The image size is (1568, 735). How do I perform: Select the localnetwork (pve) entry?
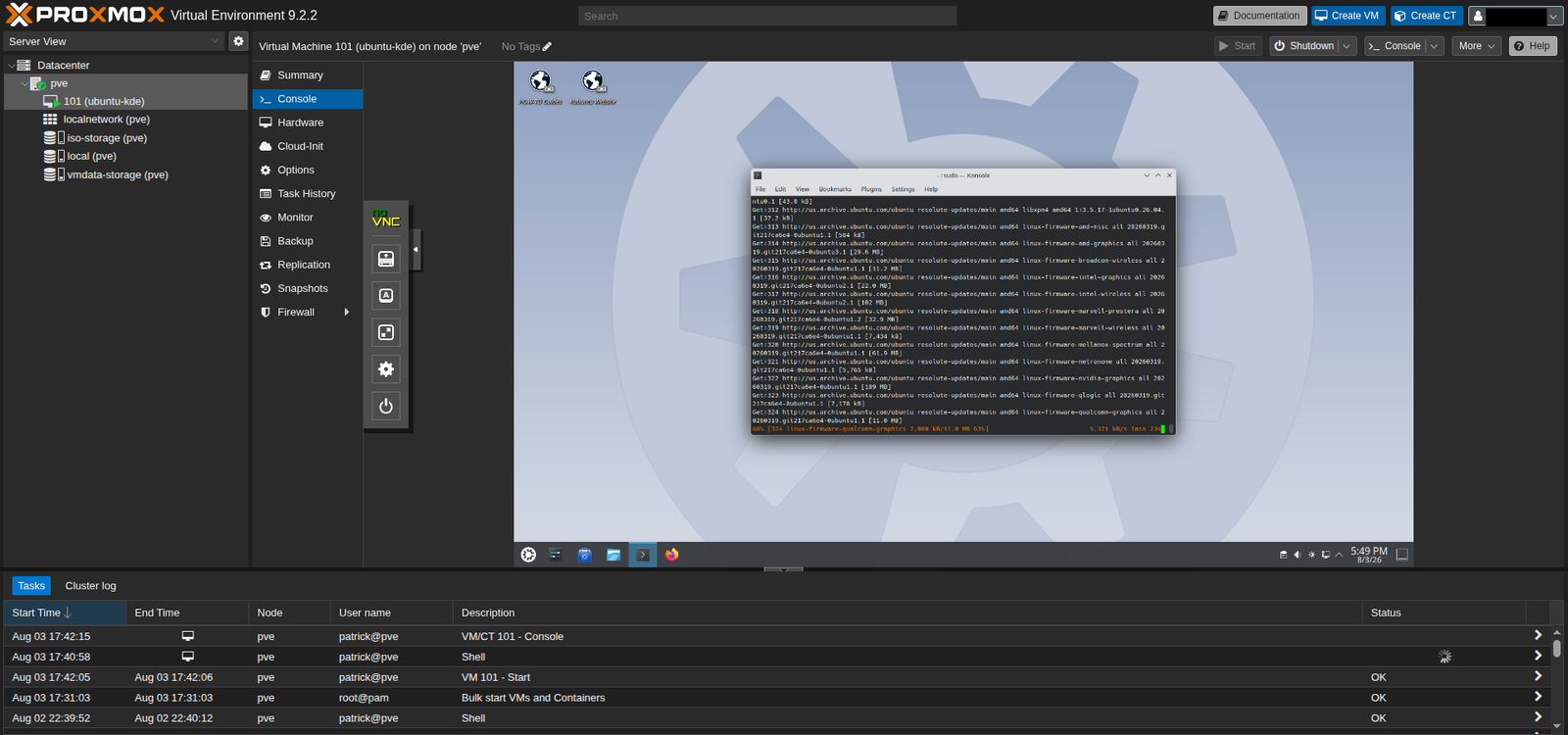click(107, 120)
